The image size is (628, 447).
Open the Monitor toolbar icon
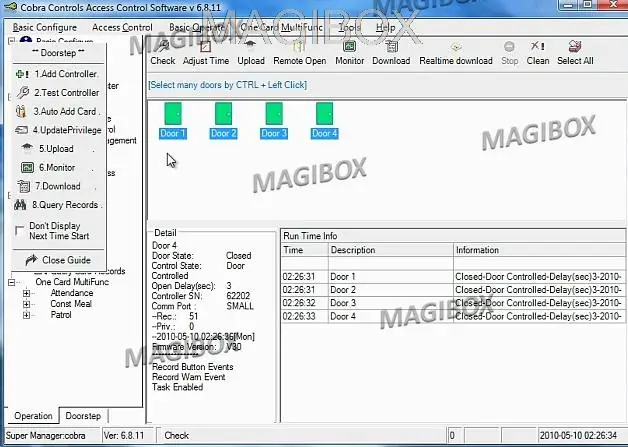click(350, 47)
